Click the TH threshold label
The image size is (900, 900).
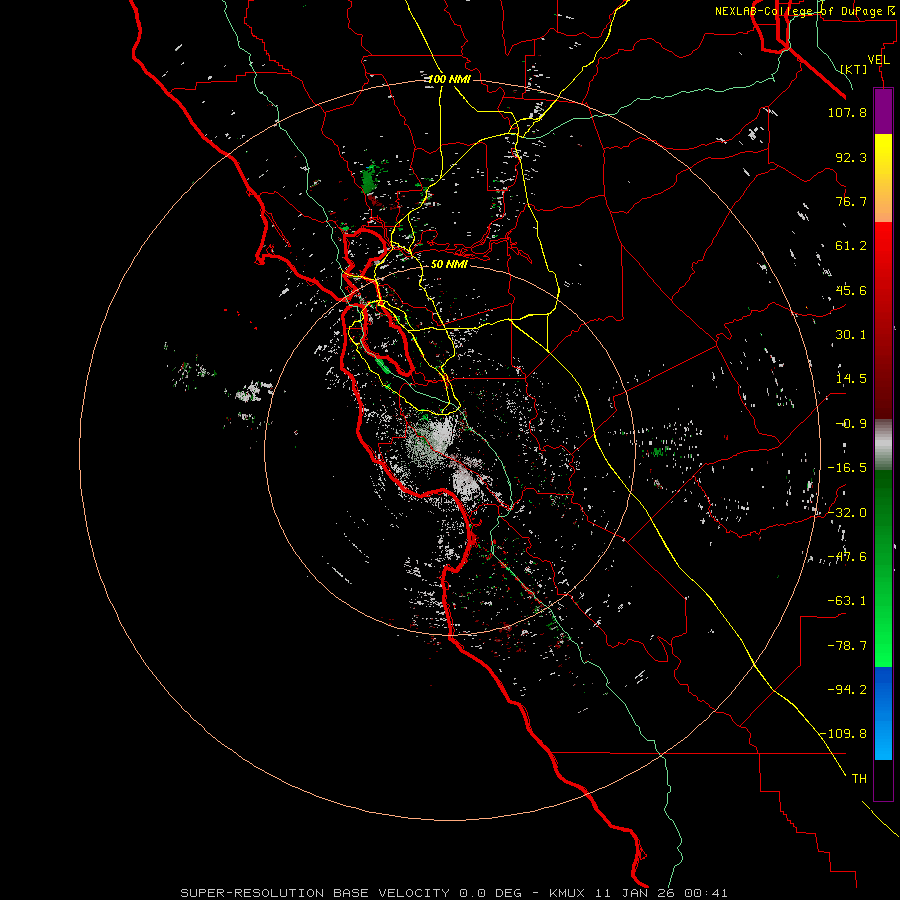coord(859,779)
